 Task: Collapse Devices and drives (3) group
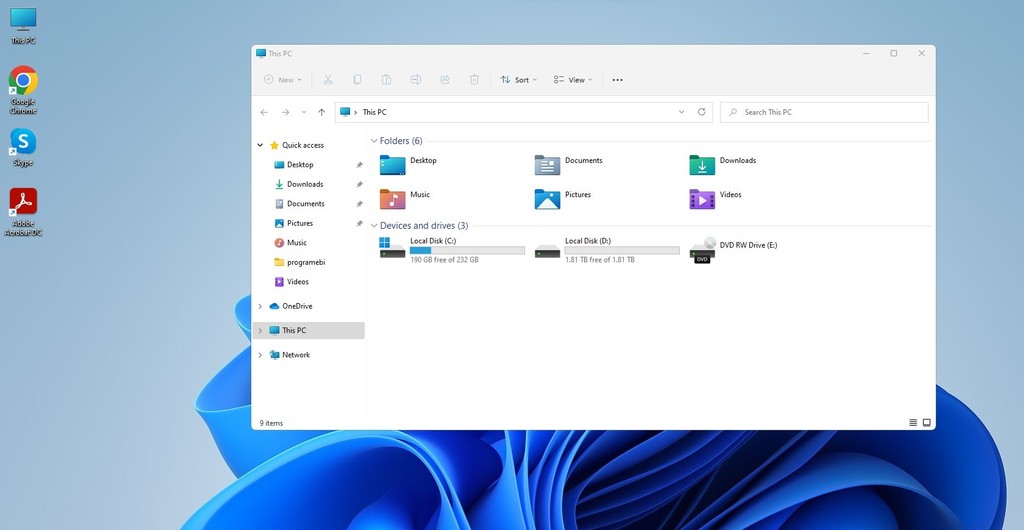tap(374, 226)
